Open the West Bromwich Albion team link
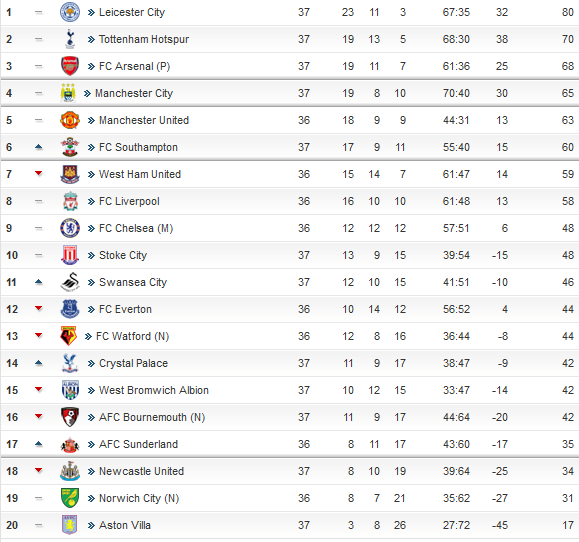The width and height of the screenshot is (579, 542). (154, 390)
